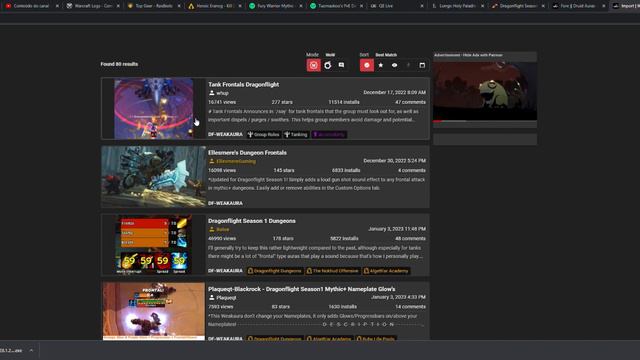Open Dragonflight Season 1 Dungeons title link

tap(252, 221)
